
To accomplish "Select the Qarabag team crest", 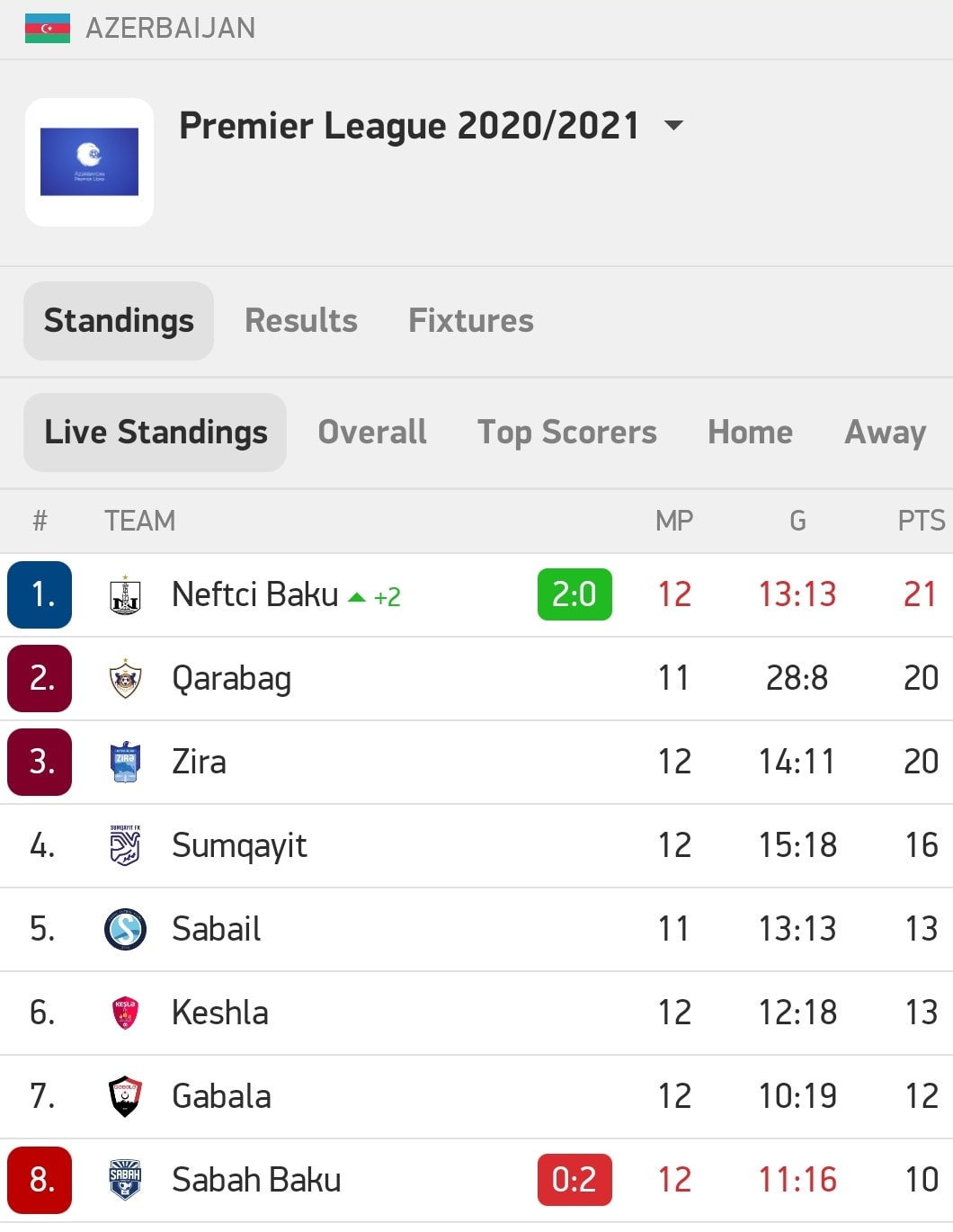I will click(x=125, y=678).
